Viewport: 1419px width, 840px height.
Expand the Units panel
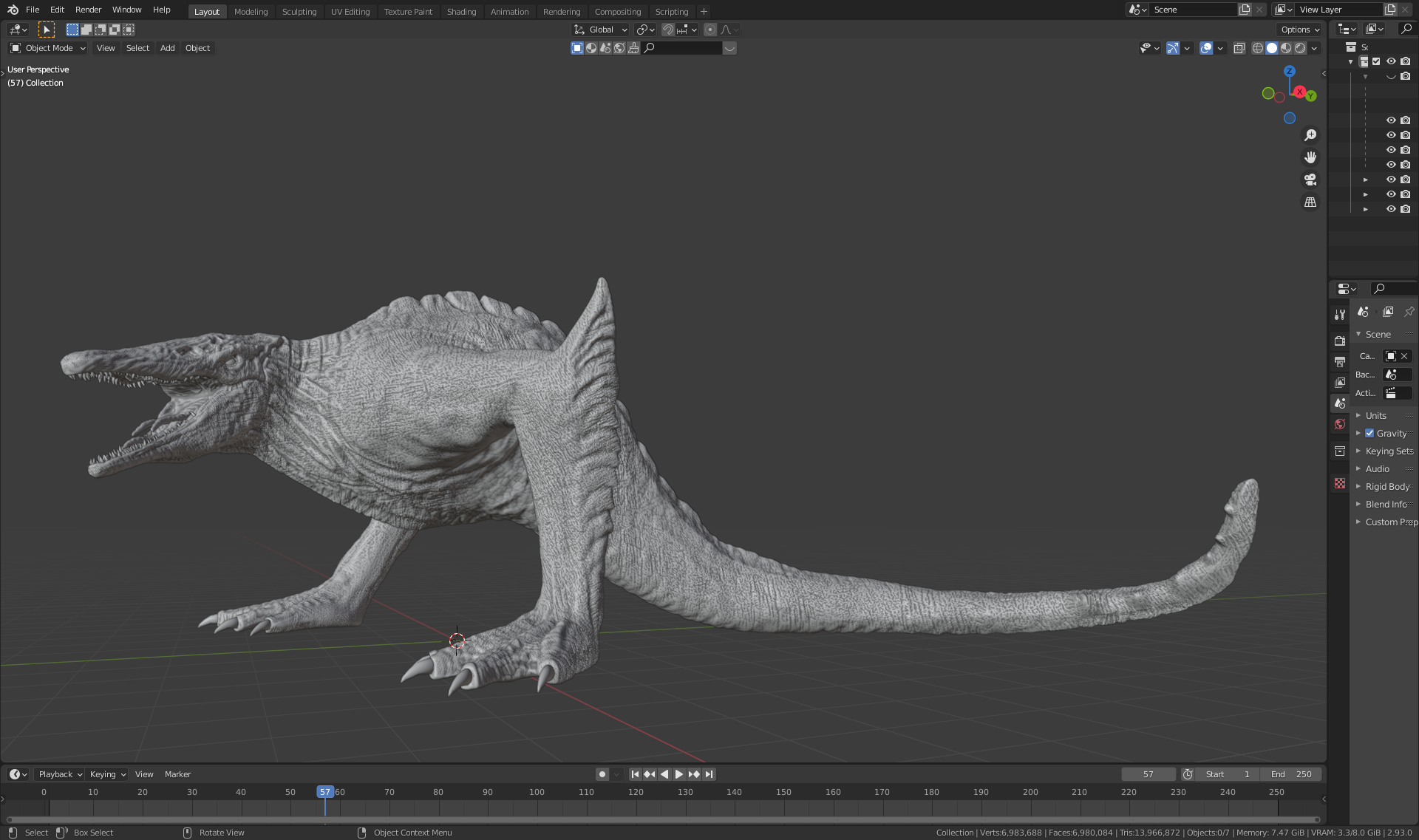point(1375,415)
